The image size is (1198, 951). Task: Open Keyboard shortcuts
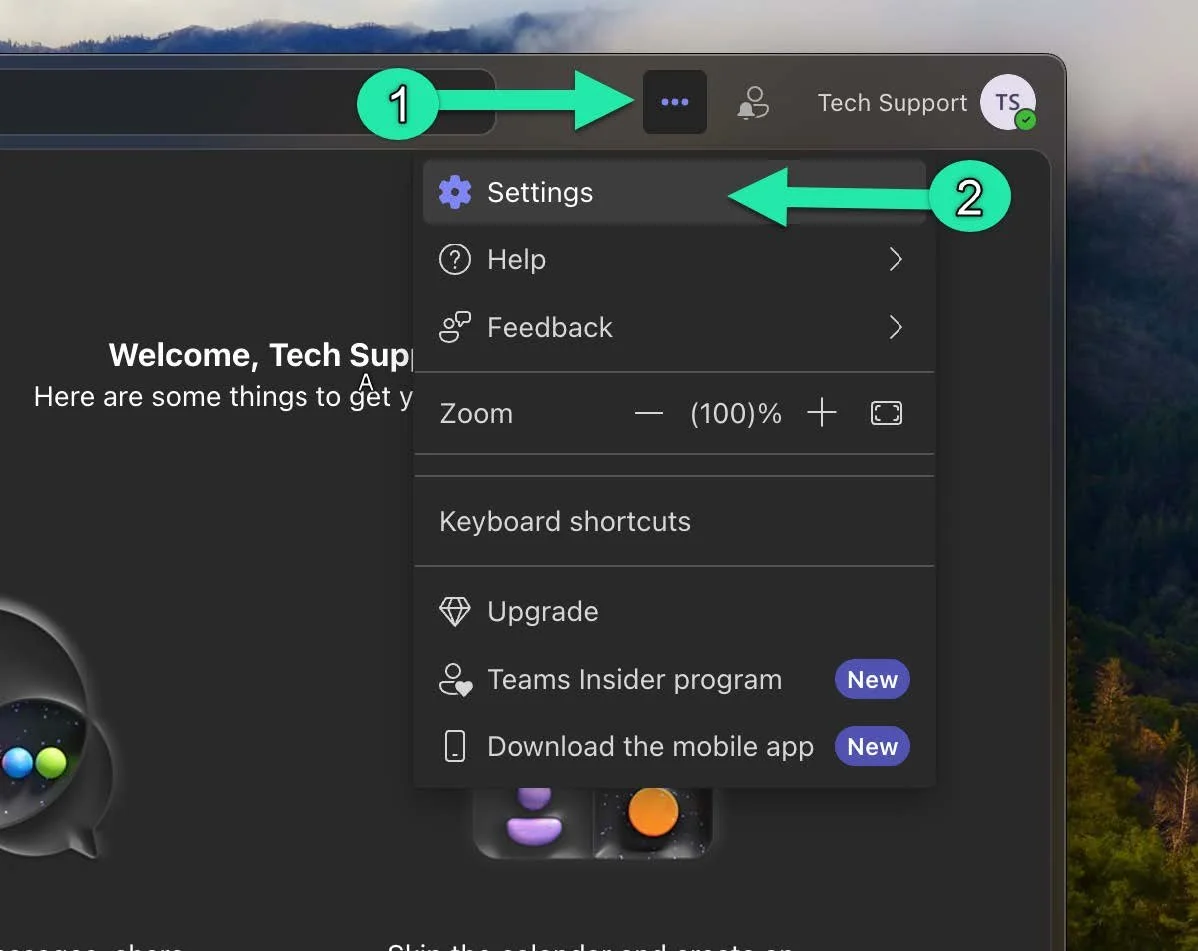point(674,522)
